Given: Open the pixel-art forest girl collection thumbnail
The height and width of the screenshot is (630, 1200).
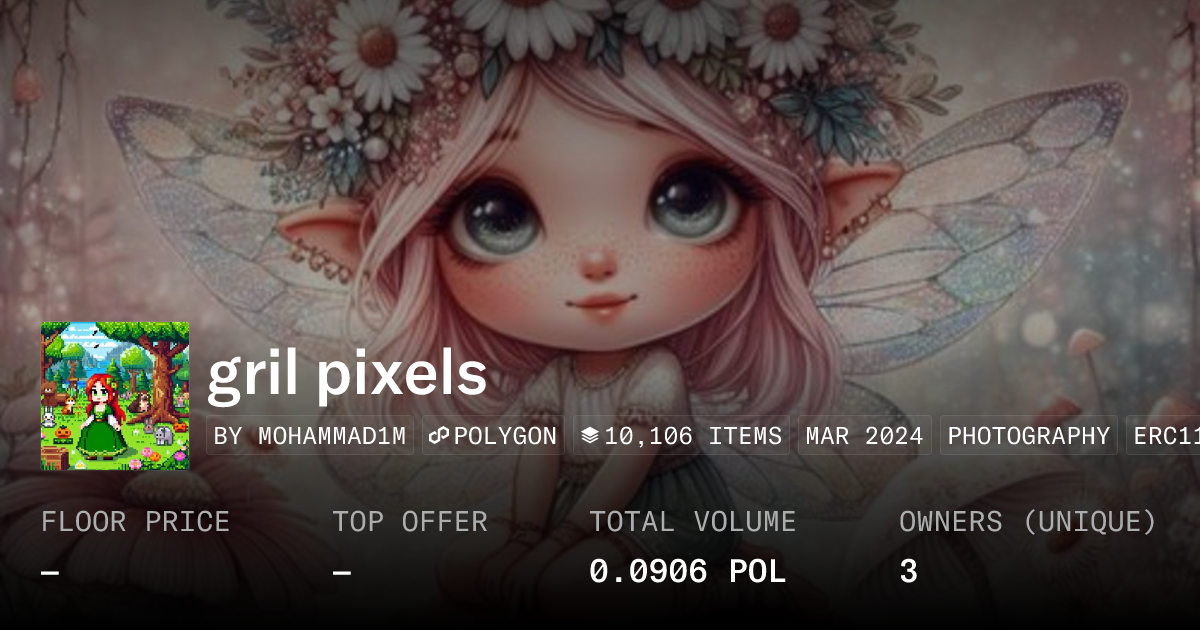Looking at the screenshot, I should (x=115, y=396).
